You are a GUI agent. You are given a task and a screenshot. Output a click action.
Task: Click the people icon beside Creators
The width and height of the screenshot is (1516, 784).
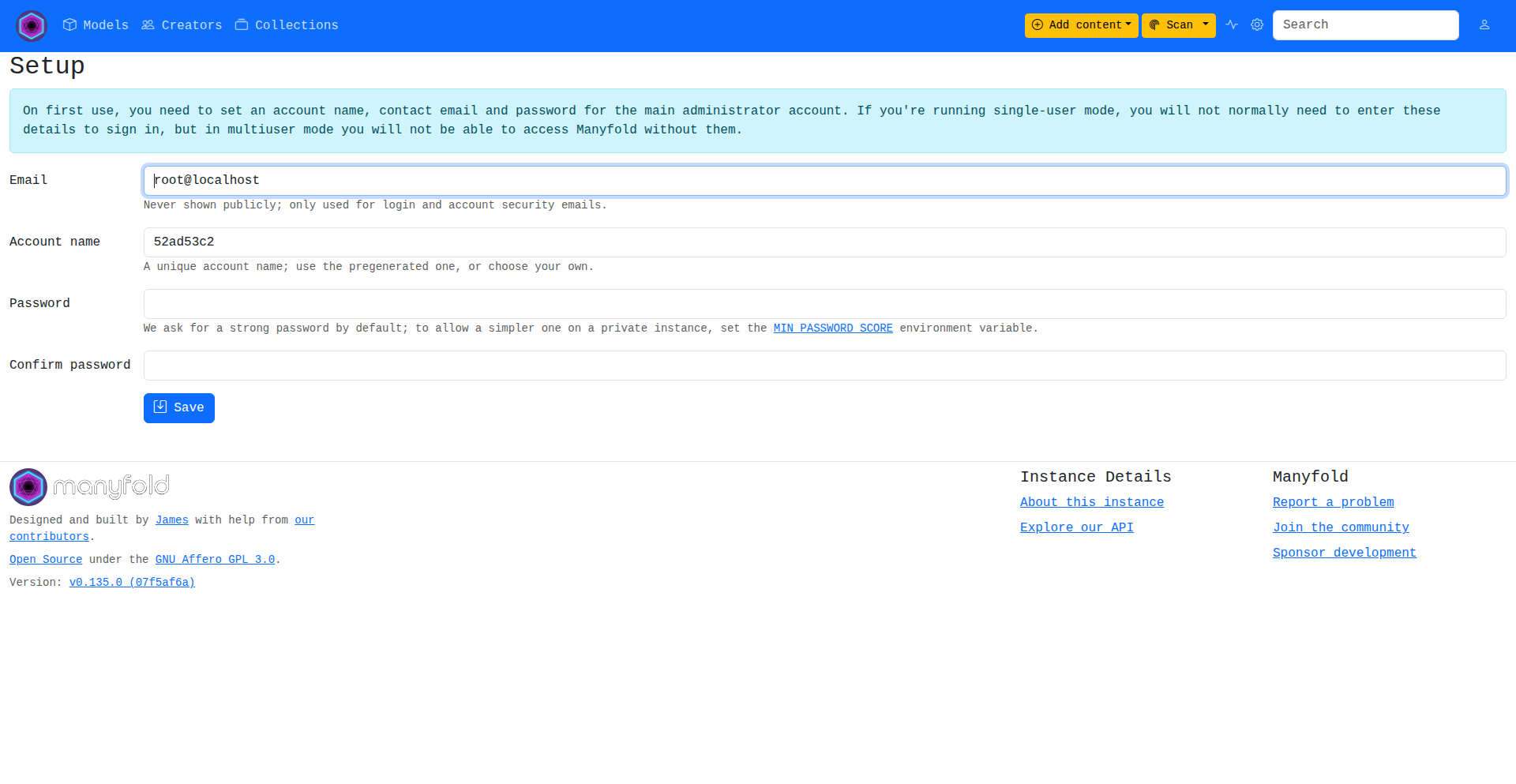coord(148,25)
